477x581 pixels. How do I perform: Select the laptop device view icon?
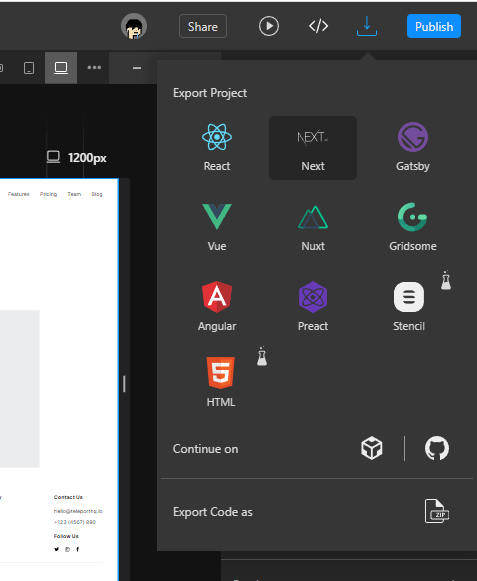(61, 68)
